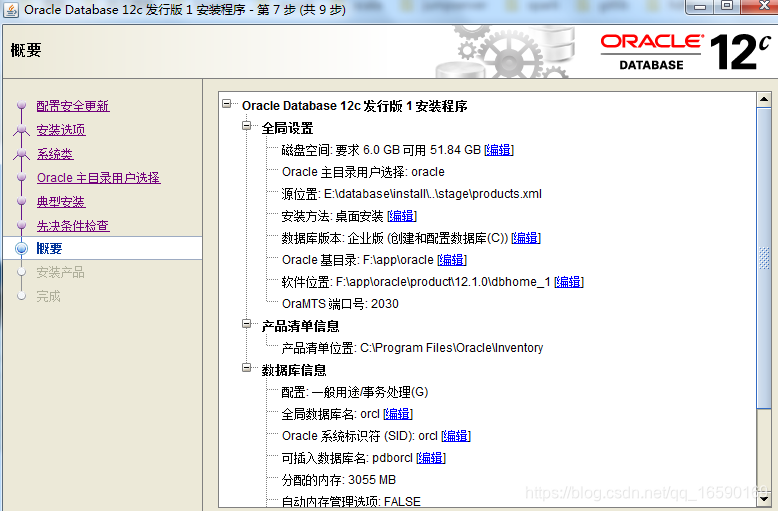Edit the 磁盘空间 setting

pos(499,150)
